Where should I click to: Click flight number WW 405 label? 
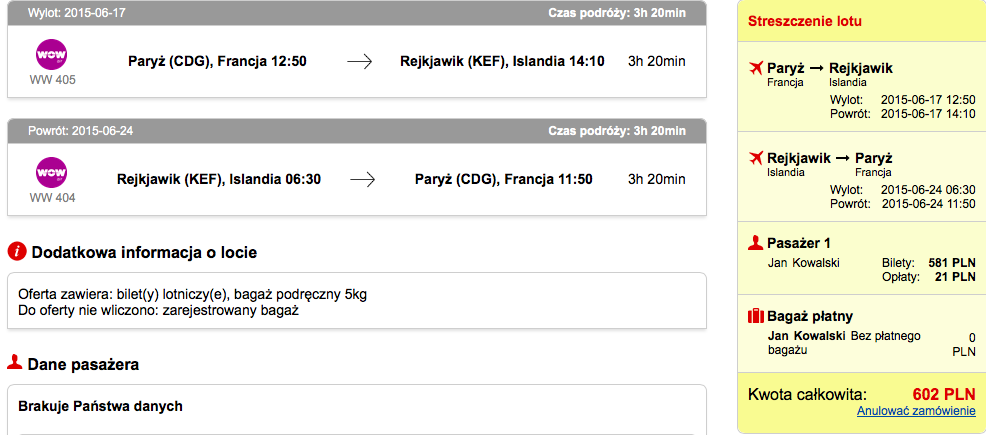(x=52, y=80)
